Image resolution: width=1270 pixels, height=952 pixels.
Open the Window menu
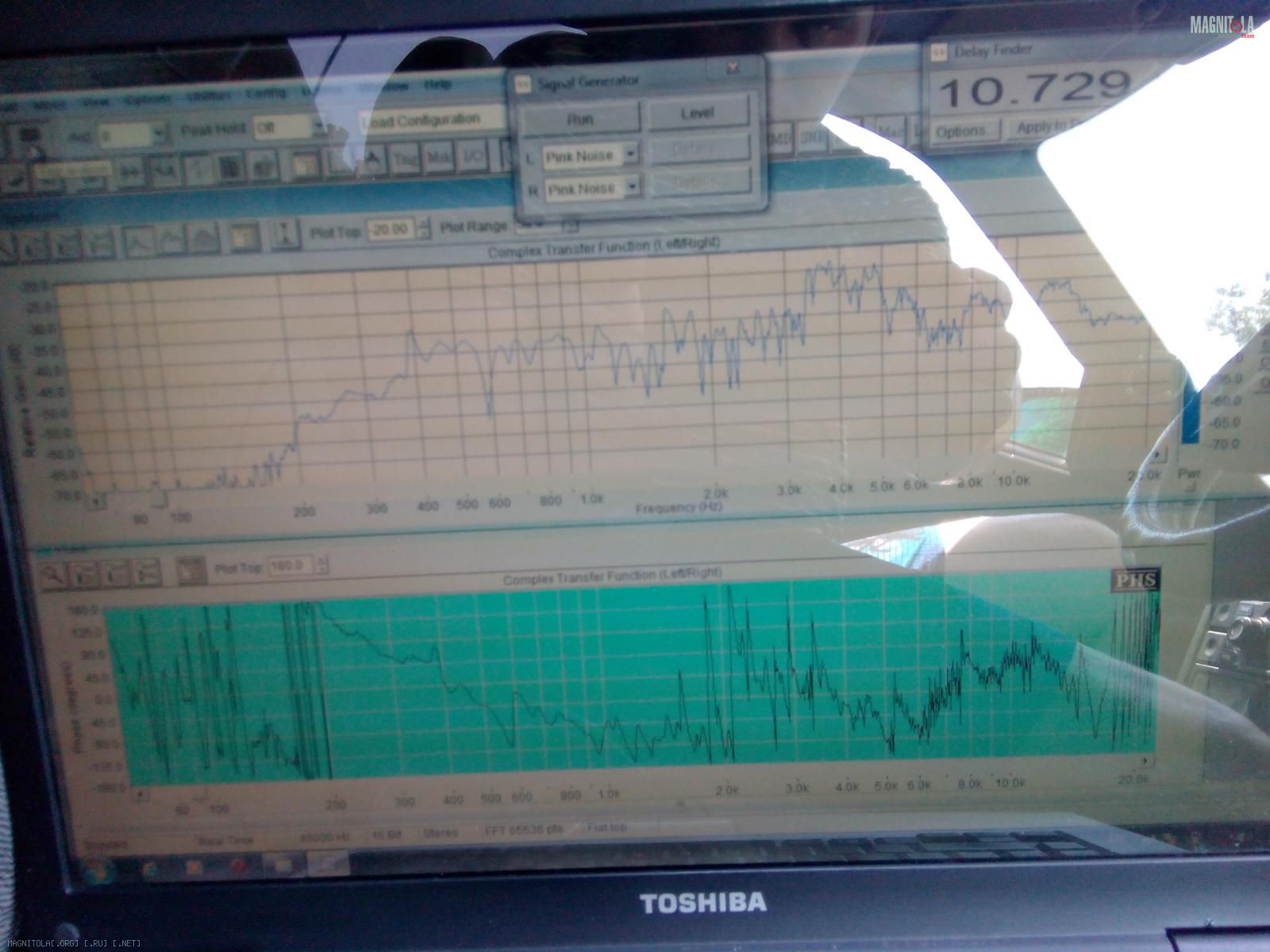click(384, 86)
